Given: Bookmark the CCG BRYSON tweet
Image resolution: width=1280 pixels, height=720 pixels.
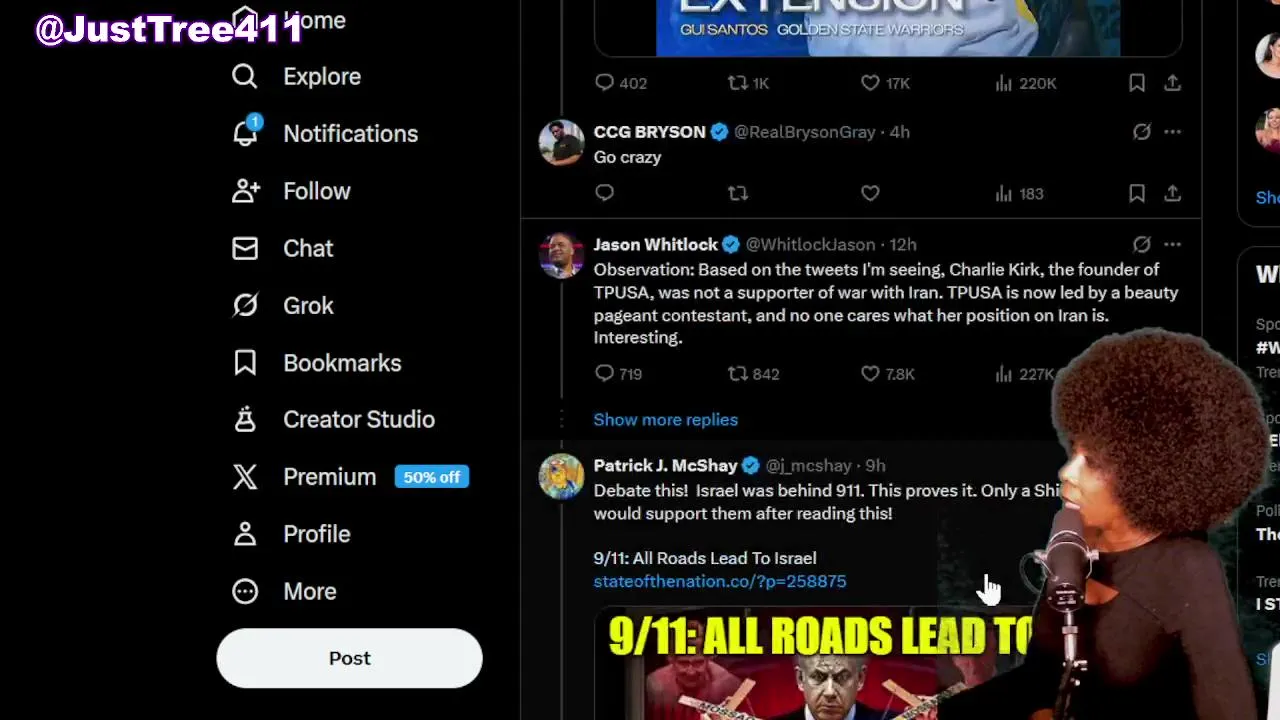Looking at the screenshot, I should (x=1137, y=193).
